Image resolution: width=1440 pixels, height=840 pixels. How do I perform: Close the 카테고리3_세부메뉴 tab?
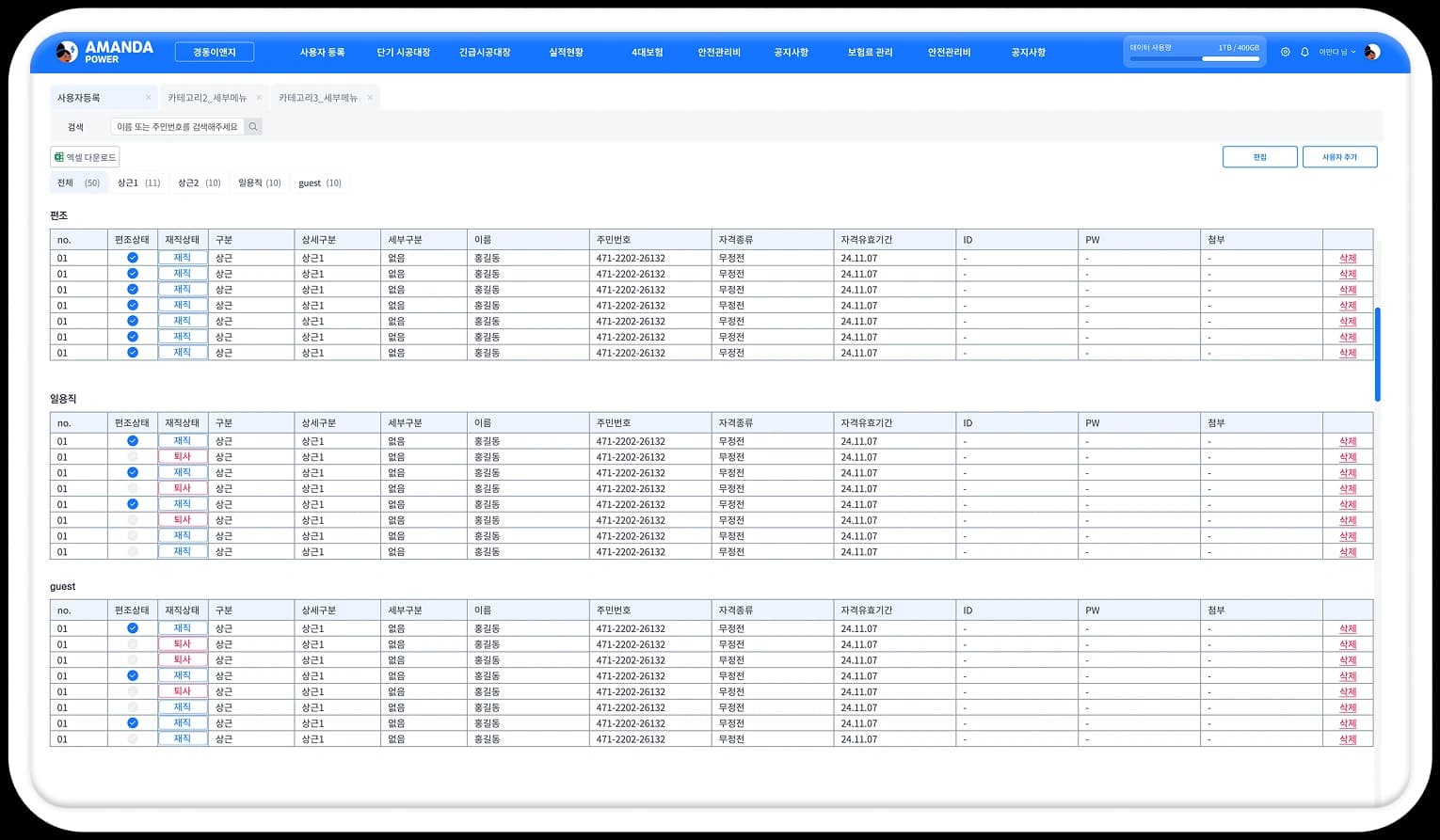click(x=370, y=98)
